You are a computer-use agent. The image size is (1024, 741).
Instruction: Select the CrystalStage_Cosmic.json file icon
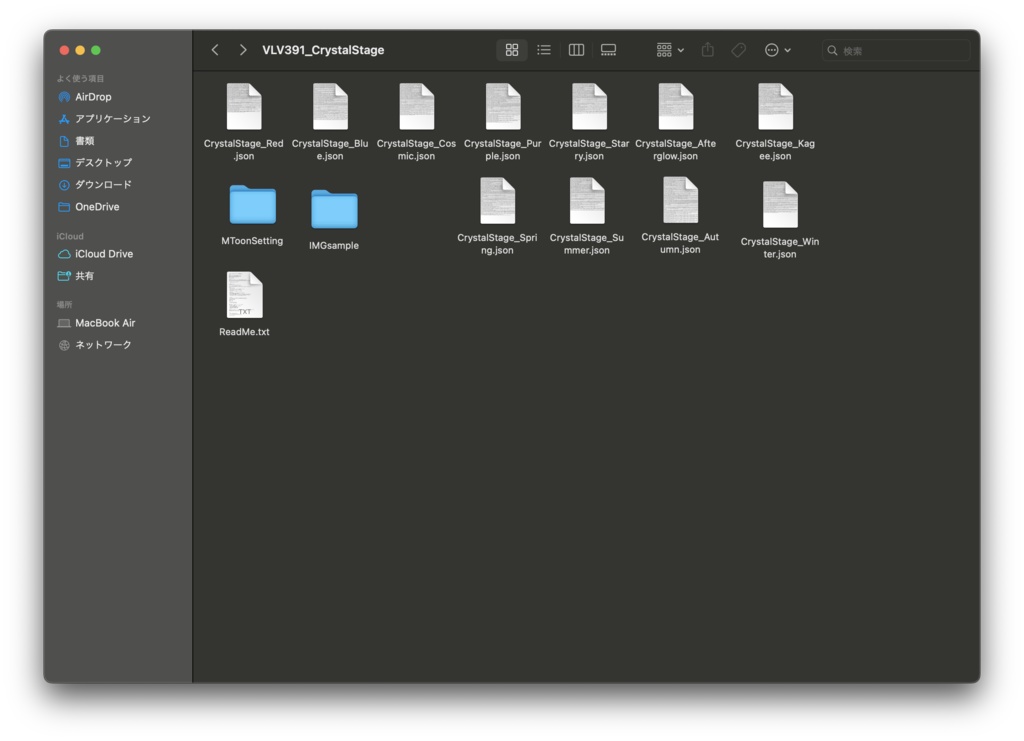coord(417,106)
